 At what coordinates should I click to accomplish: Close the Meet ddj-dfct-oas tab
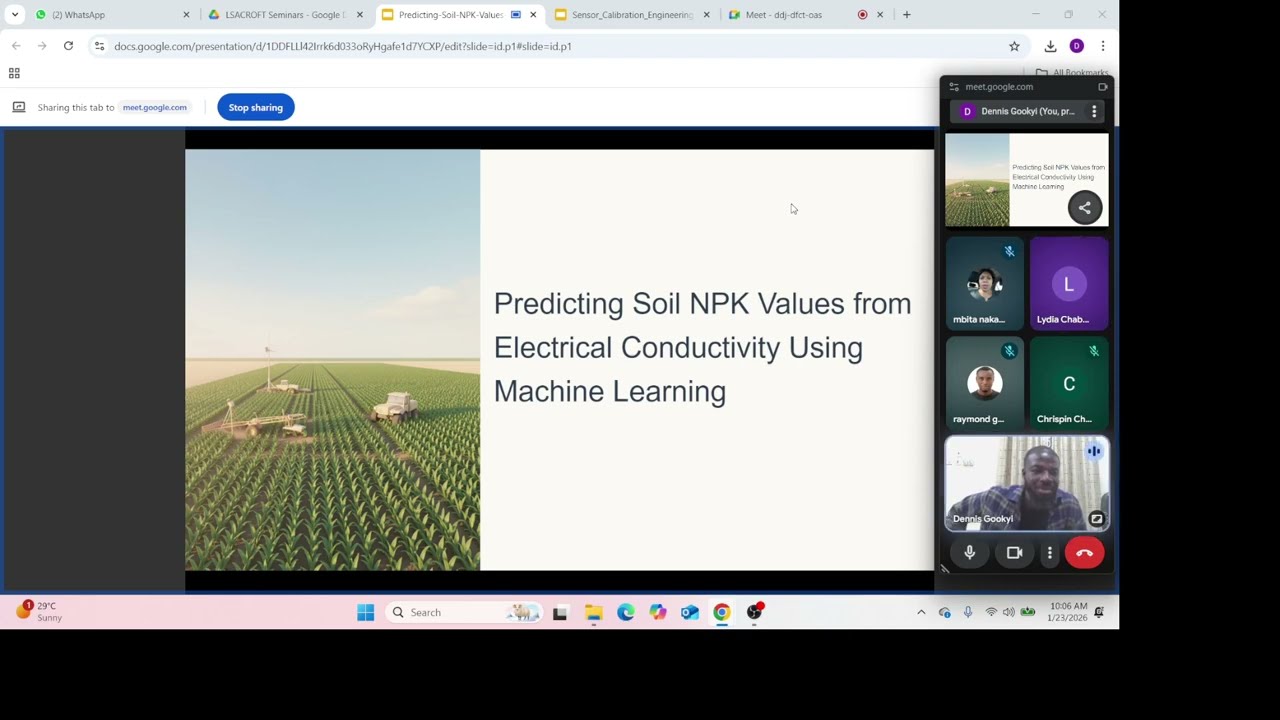click(x=880, y=15)
